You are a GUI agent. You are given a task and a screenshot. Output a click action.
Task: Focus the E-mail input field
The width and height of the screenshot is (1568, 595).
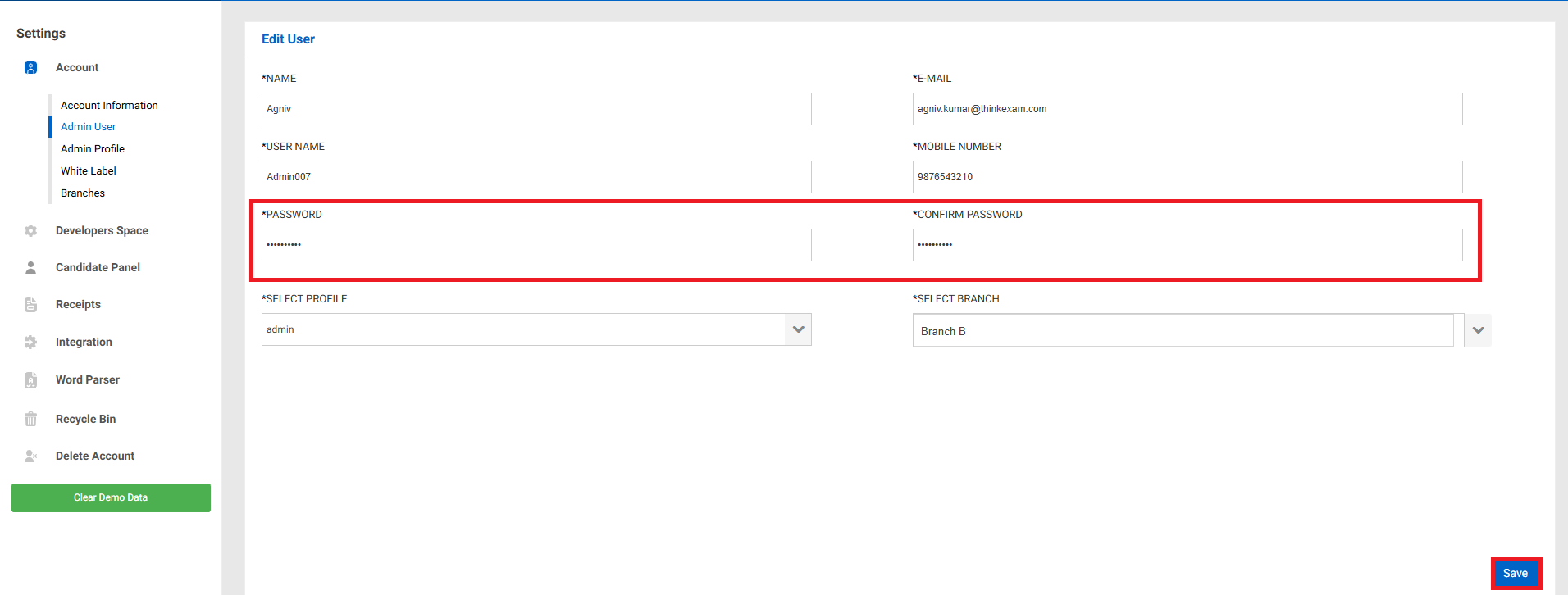click(1187, 109)
